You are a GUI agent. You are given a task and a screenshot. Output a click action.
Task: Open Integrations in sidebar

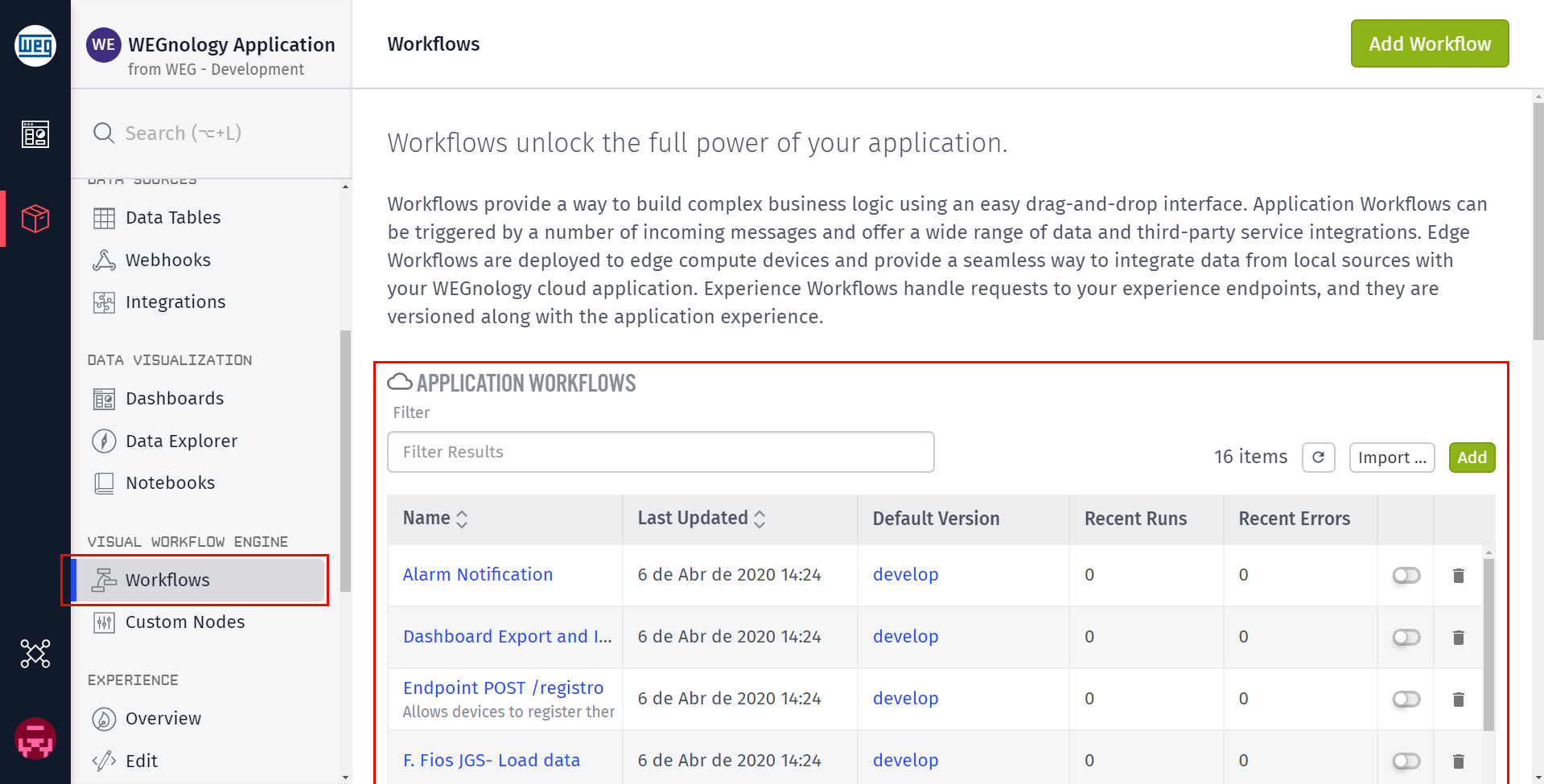point(175,302)
